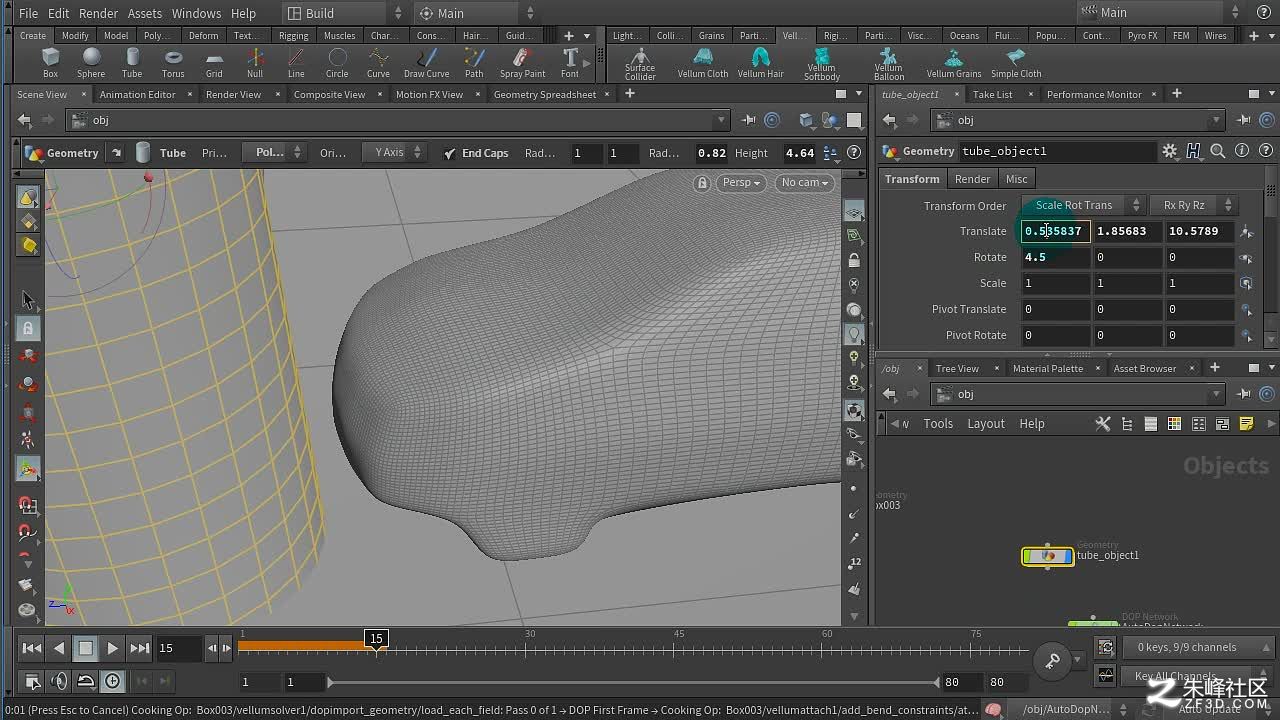Image resolution: width=1280 pixels, height=720 pixels.
Task: Click range slider bar below timeline
Action: point(632,682)
